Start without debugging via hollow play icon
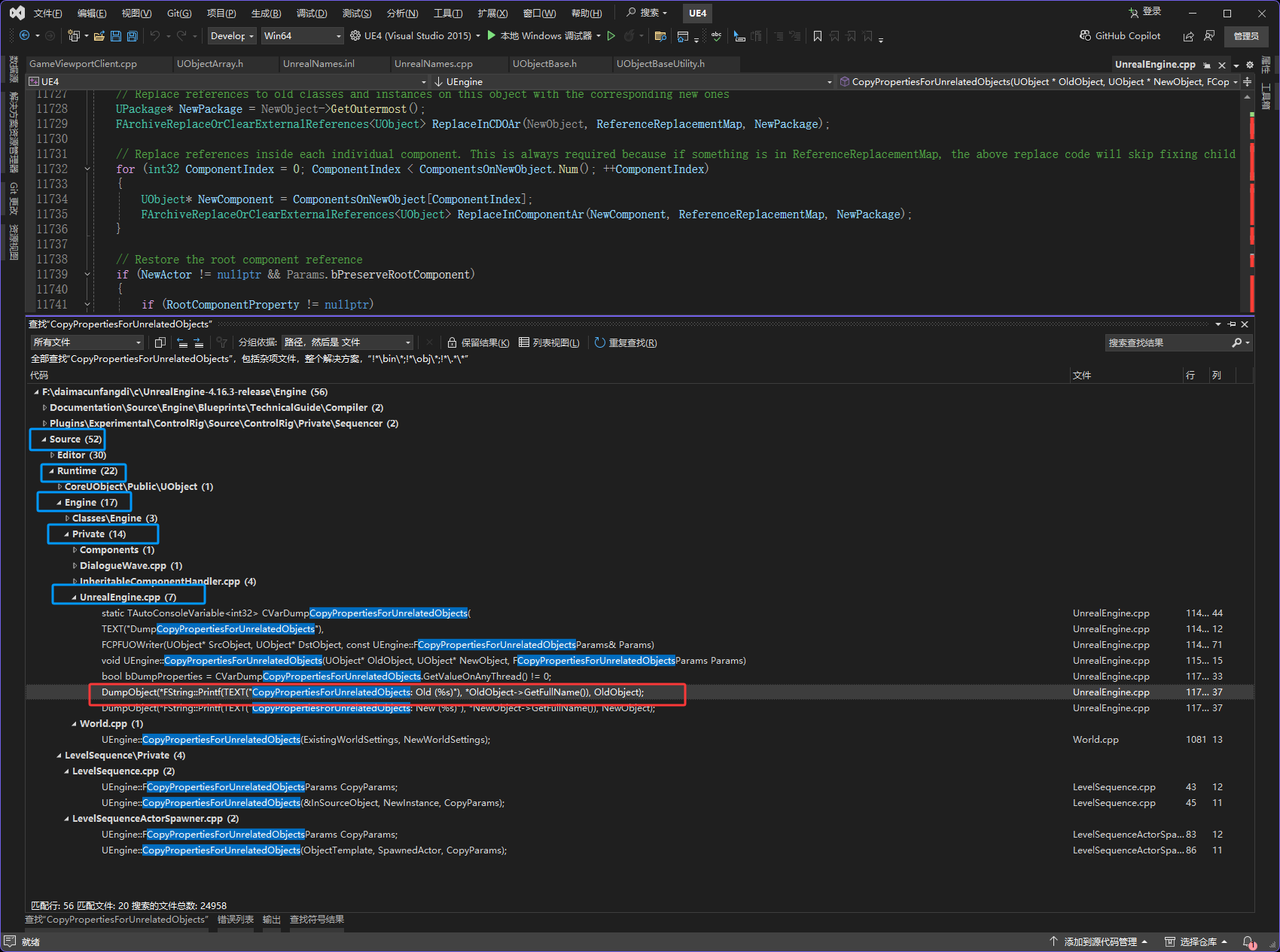The height and width of the screenshot is (952, 1280). [x=611, y=35]
